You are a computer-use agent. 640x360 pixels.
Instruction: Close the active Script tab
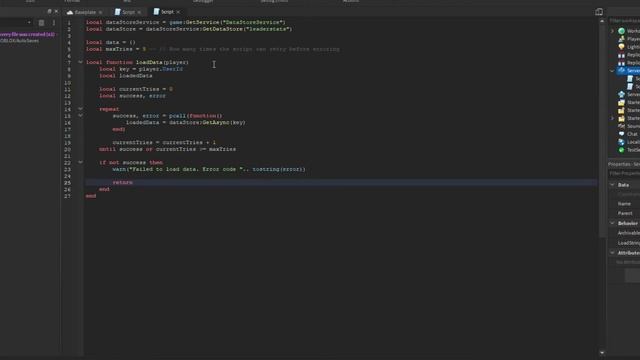click(x=178, y=12)
